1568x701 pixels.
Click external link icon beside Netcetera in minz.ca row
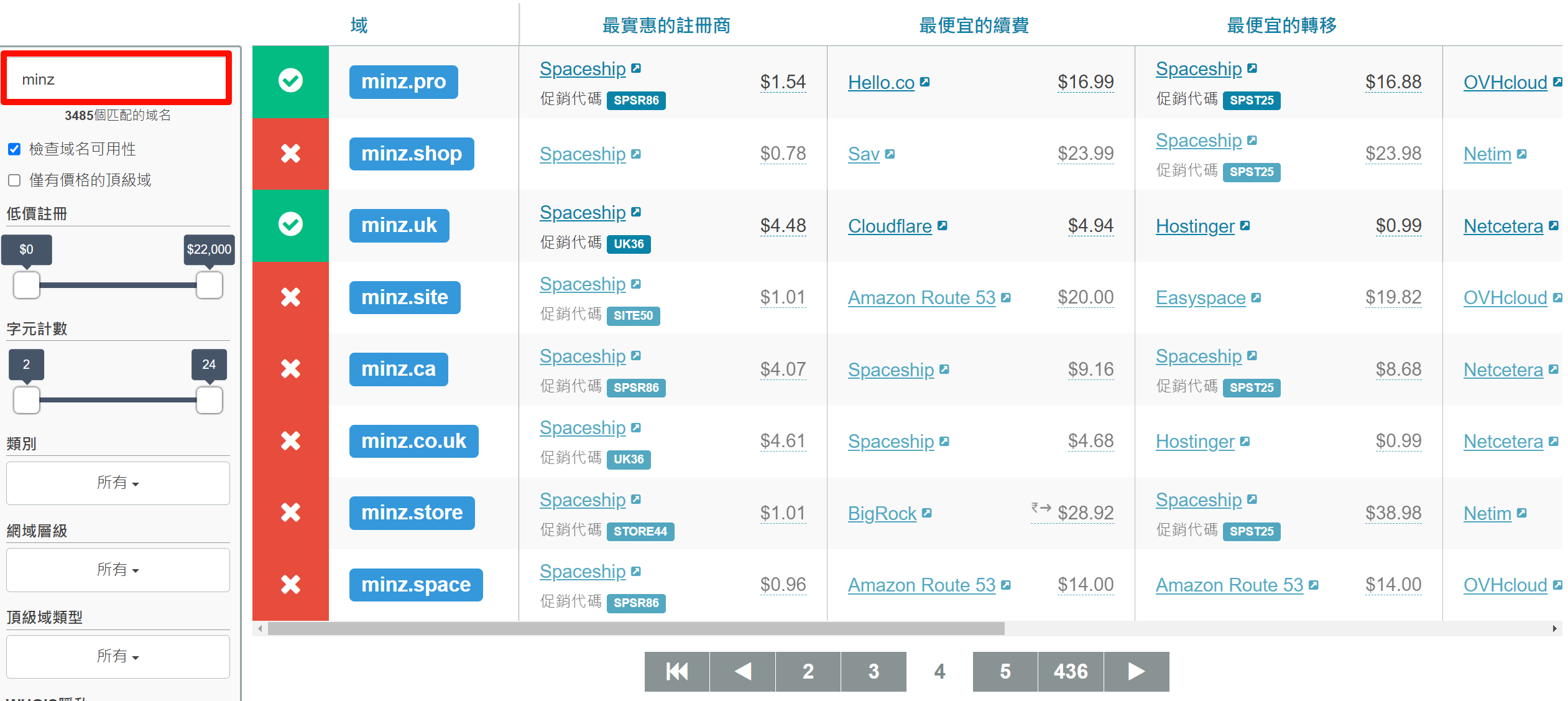[x=1554, y=369]
